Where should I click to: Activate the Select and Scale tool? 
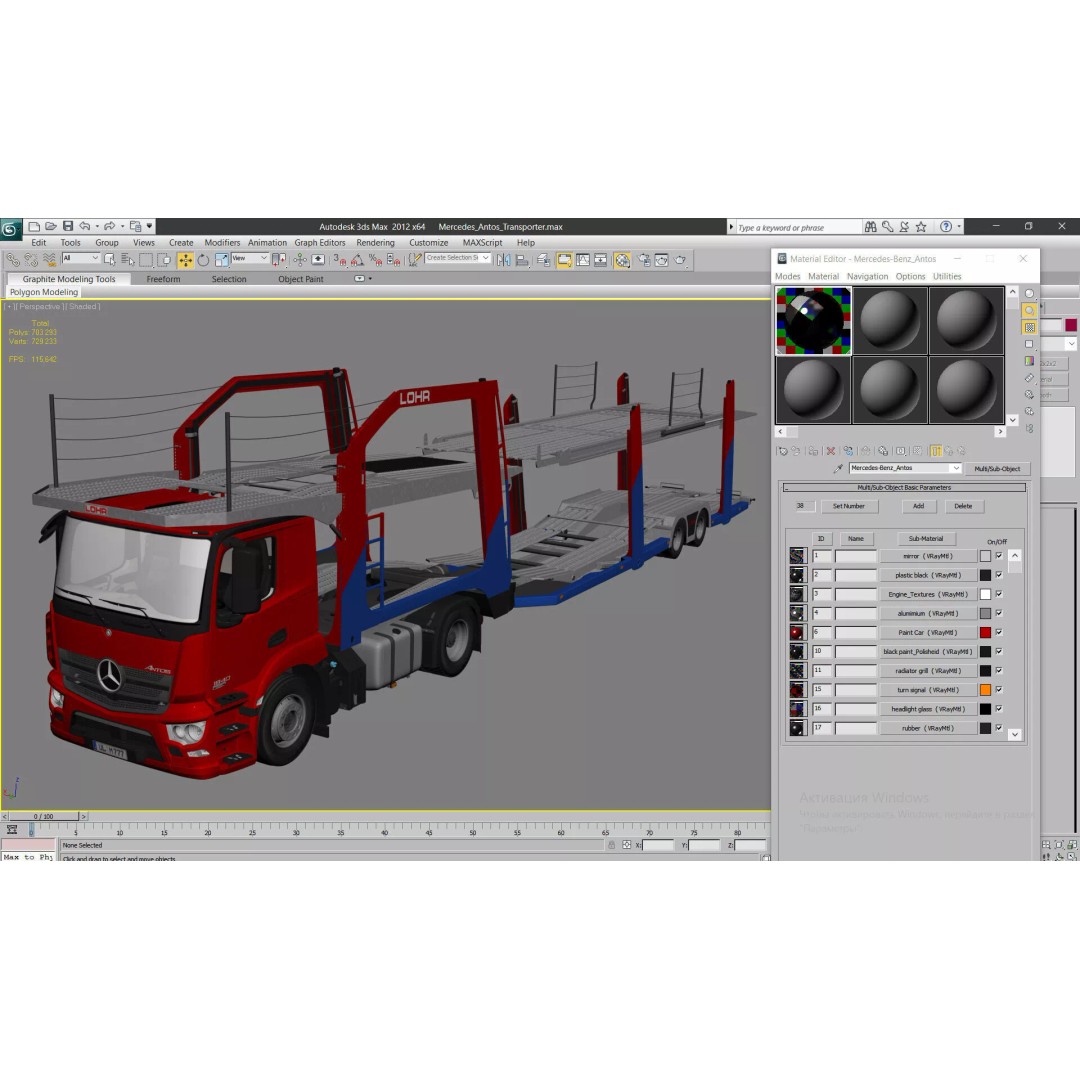coord(221,260)
